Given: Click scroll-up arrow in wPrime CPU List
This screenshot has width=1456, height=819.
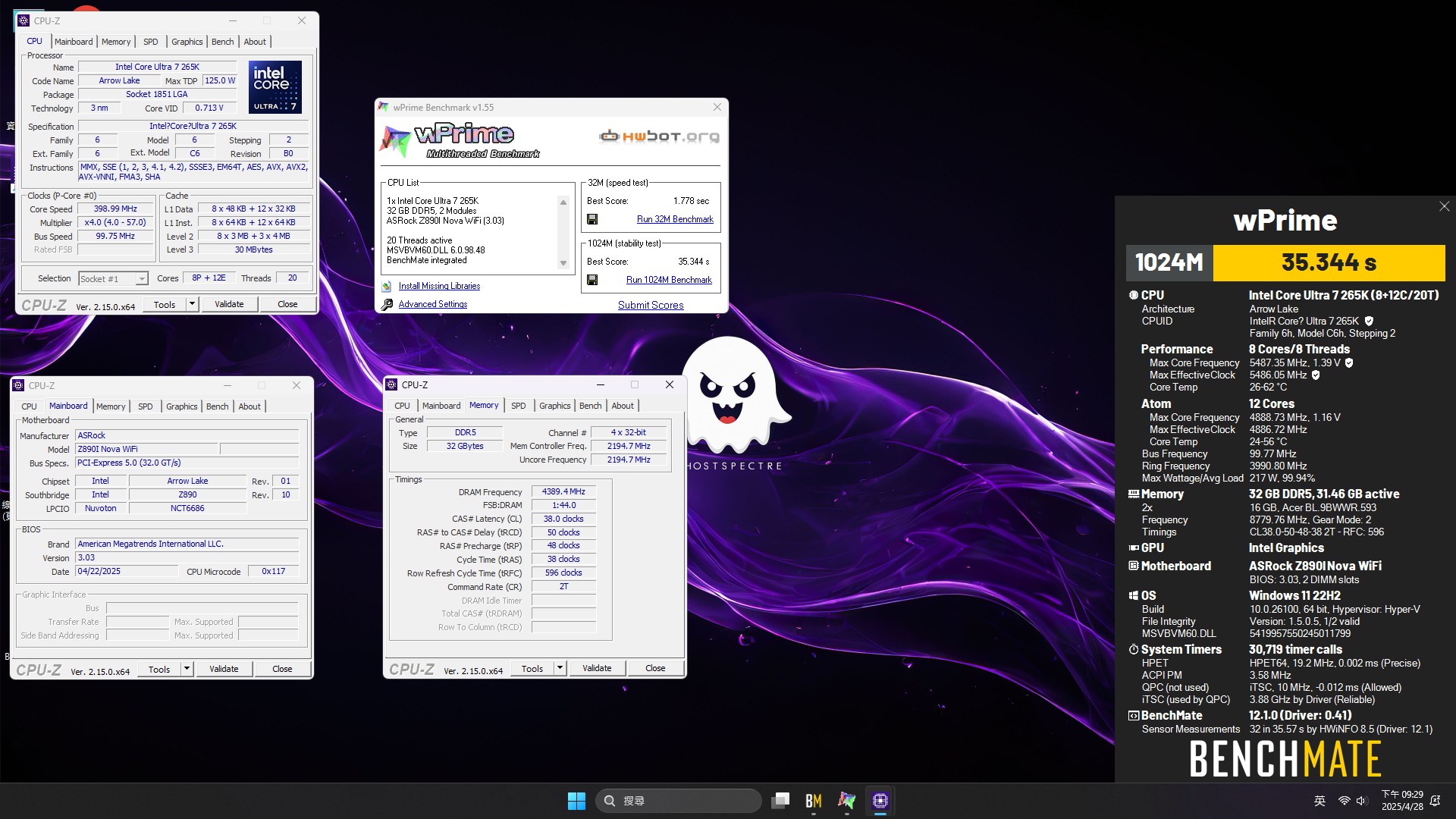Looking at the screenshot, I should pos(563,202).
